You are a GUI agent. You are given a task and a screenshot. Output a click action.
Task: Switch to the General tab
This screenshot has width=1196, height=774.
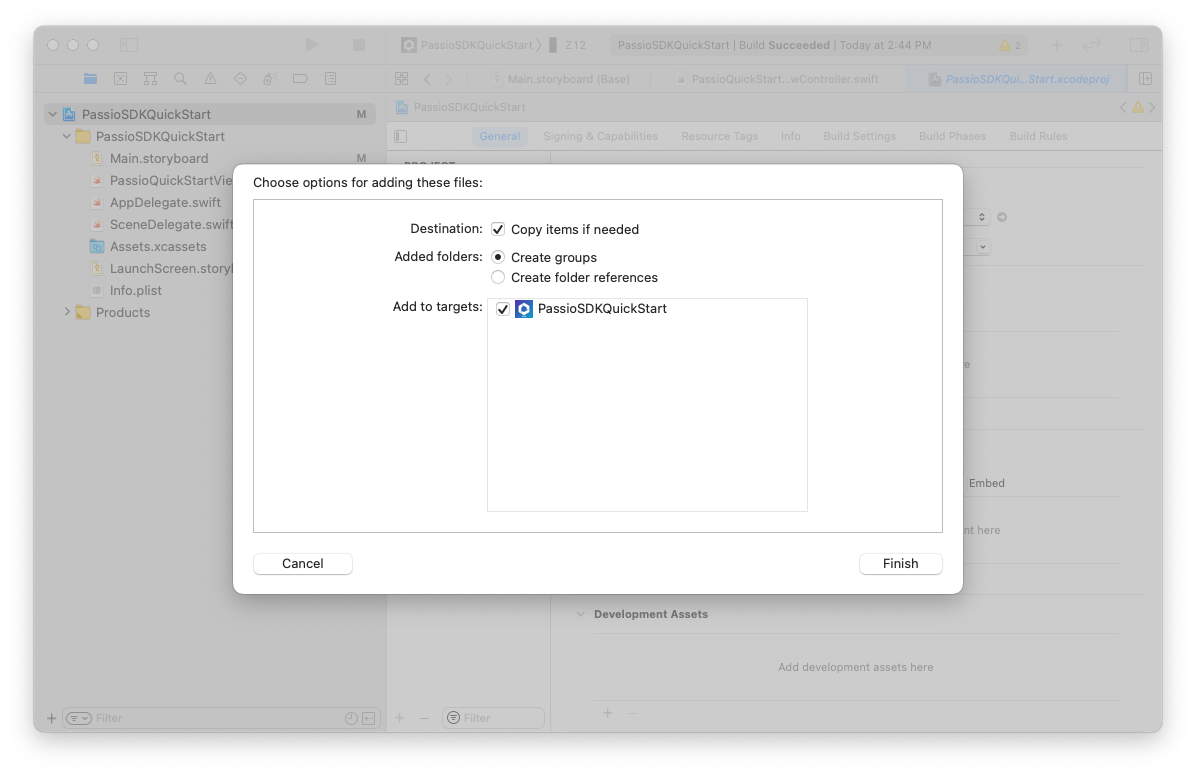click(x=500, y=136)
